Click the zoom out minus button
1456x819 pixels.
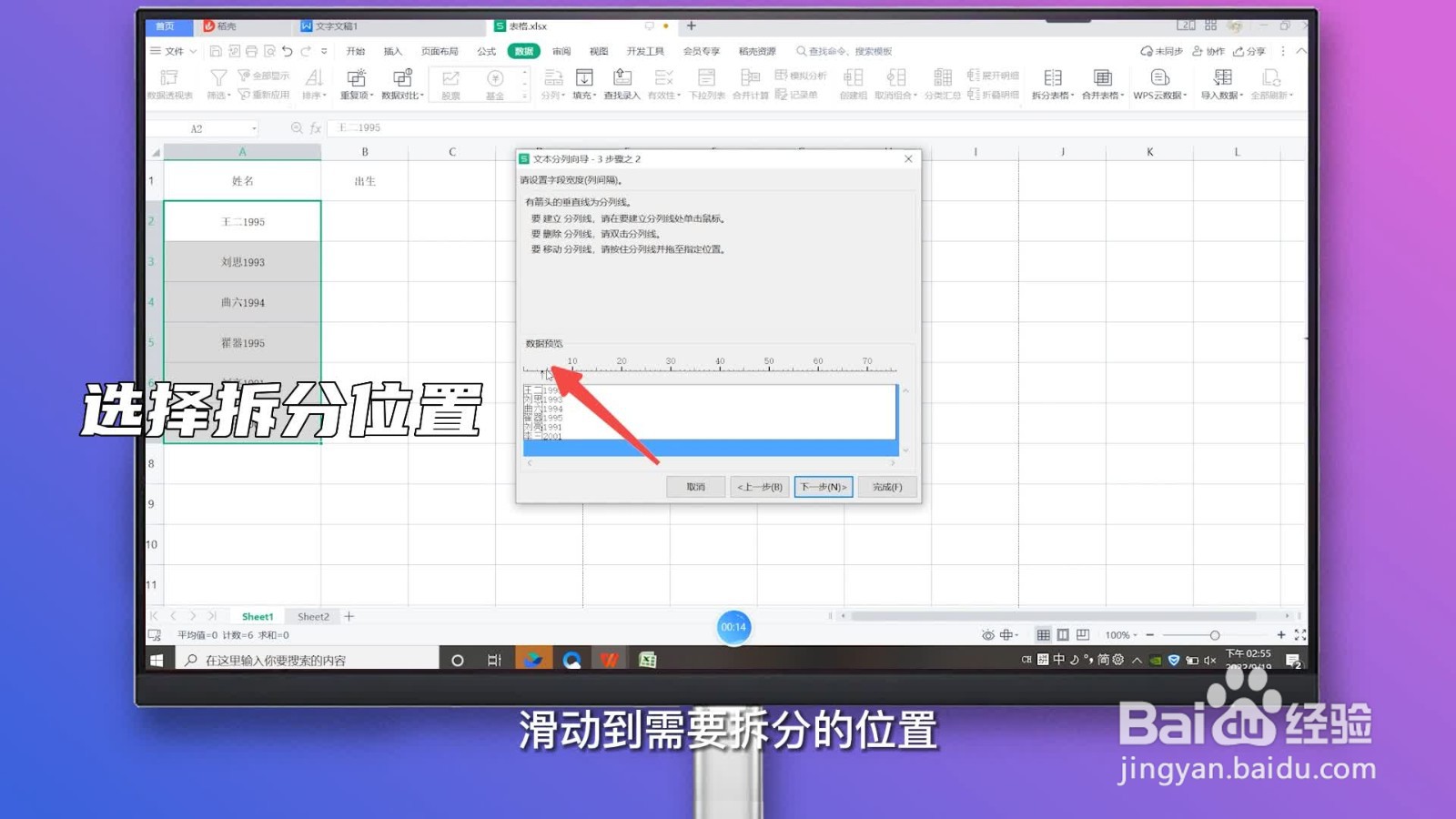(x=1150, y=635)
